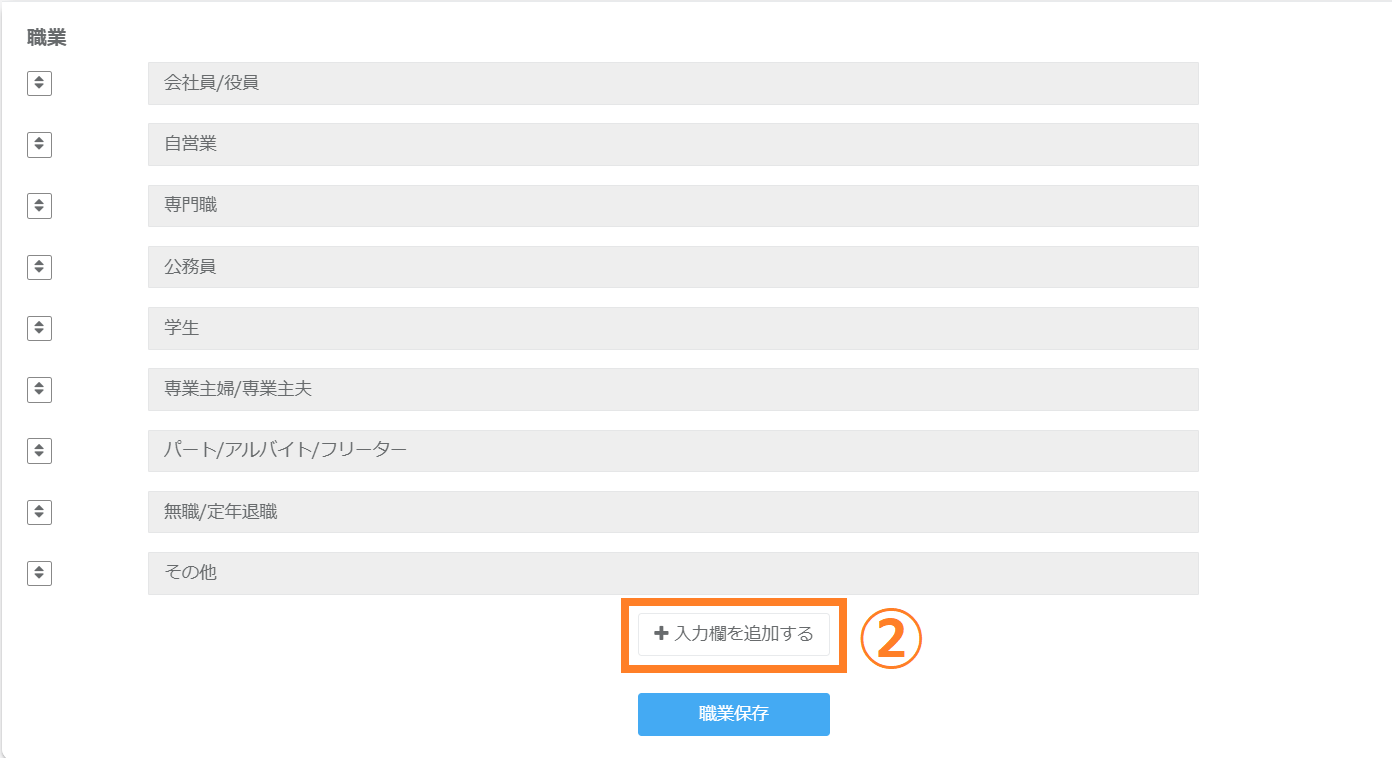
Task: Click the sort handle beside 会社員/役員
Action: point(39,83)
